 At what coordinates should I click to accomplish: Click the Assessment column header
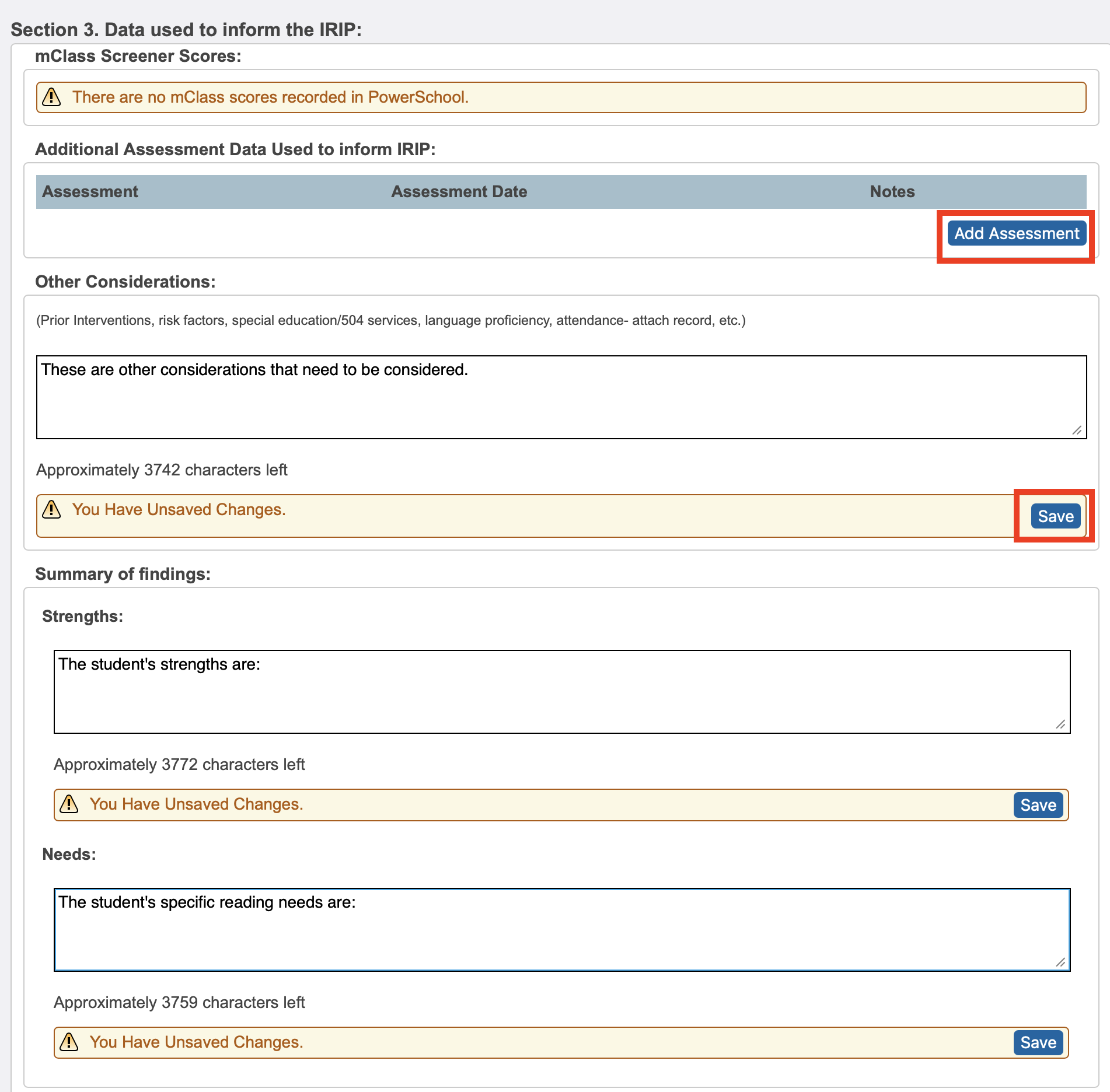click(90, 191)
